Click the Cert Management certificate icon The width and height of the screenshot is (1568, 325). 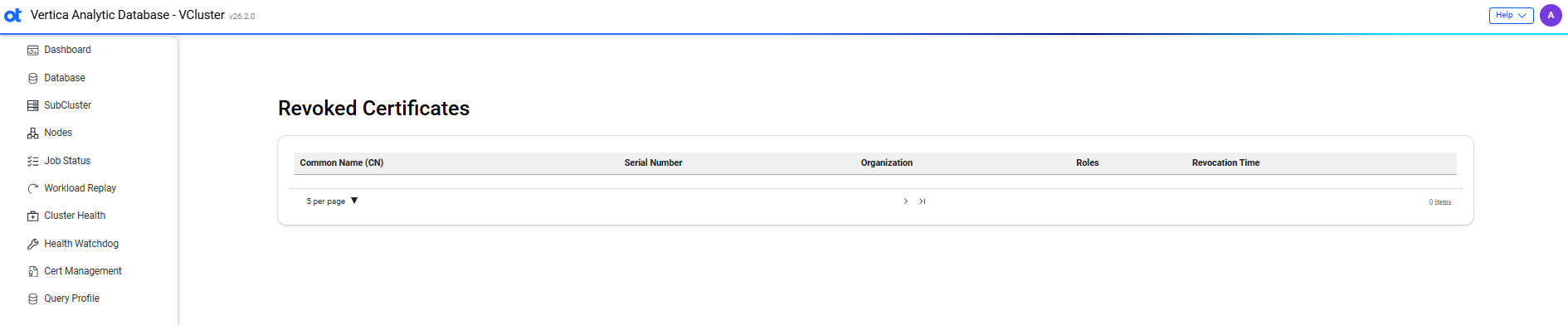tap(33, 271)
